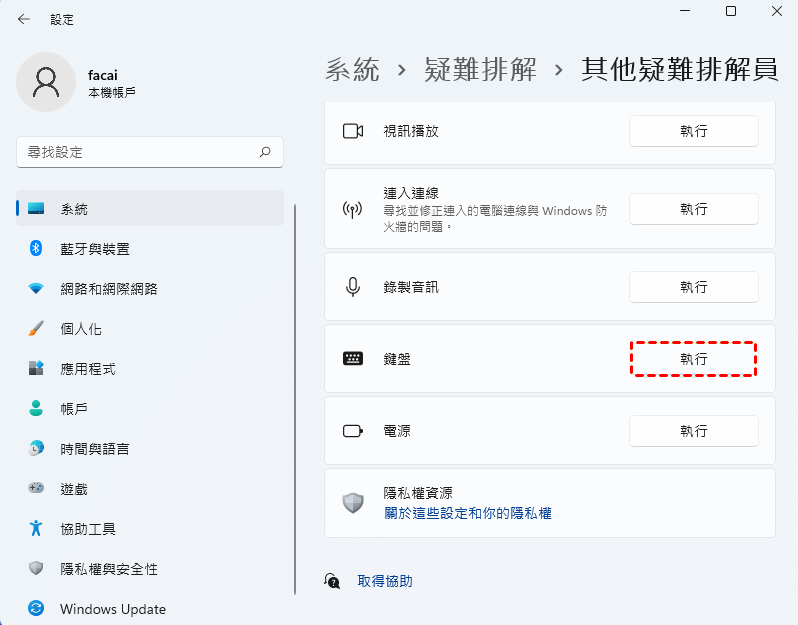
Task: Click the search magnifier icon
Action: click(265, 152)
